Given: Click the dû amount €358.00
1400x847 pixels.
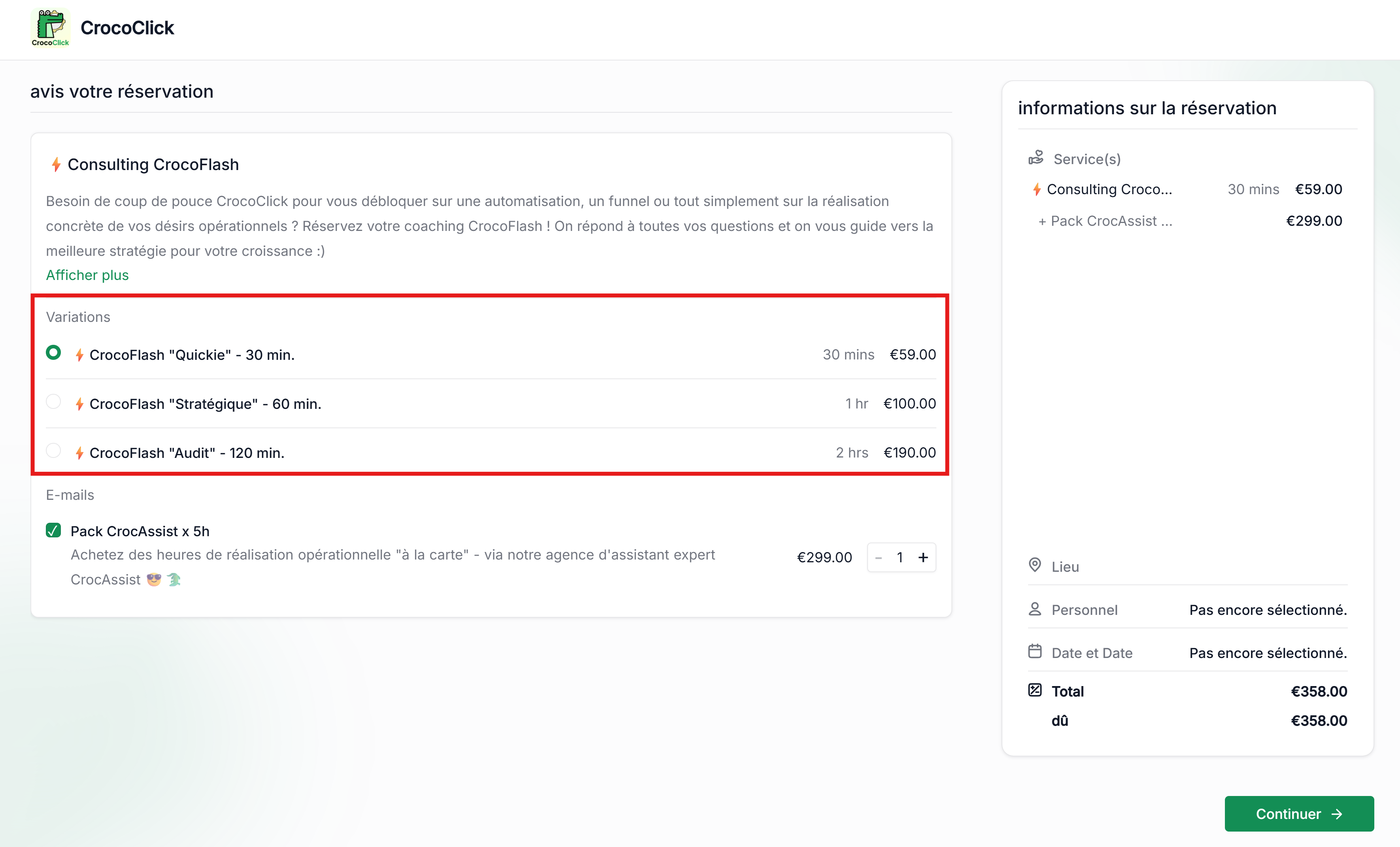Looking at the screenshot, I should coord(1319,721).
